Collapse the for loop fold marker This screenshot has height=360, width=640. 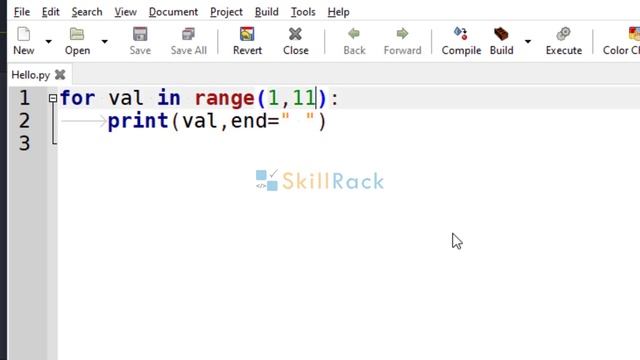(53, 98)
